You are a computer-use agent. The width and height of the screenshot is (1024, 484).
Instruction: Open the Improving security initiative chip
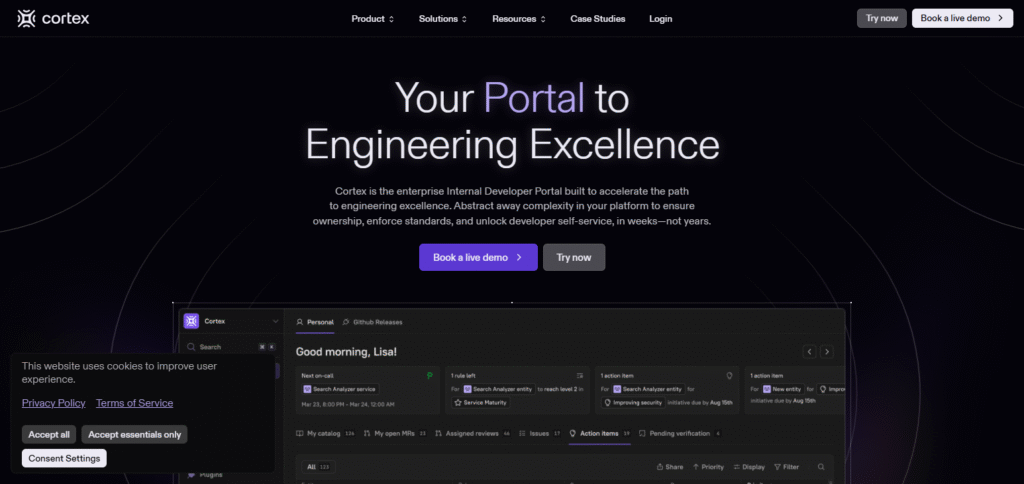click(x=633, y=403)
